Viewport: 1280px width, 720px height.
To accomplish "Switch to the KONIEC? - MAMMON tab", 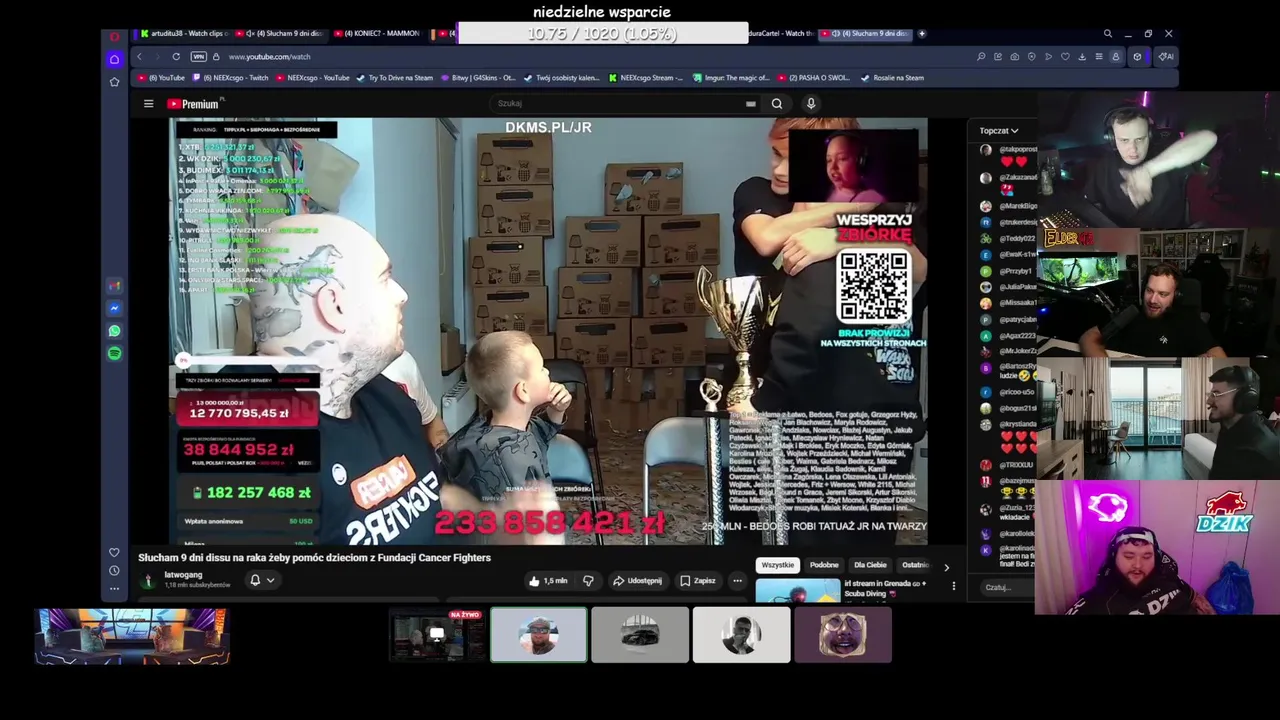I will pyautogui.click(x=380, y=34).
